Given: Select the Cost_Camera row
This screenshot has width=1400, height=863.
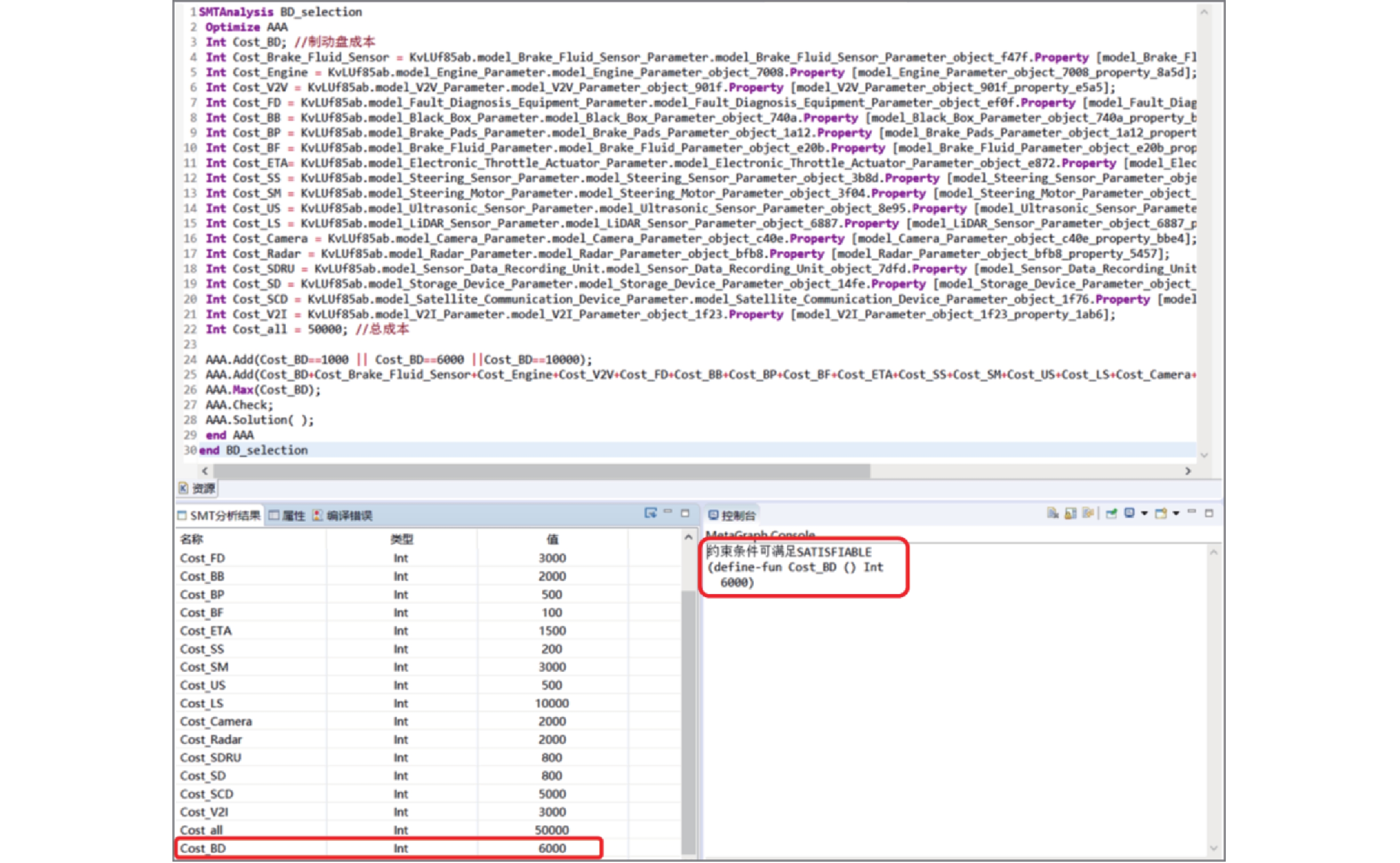Looking at the screenshot, I should click(x=428, y=722).
